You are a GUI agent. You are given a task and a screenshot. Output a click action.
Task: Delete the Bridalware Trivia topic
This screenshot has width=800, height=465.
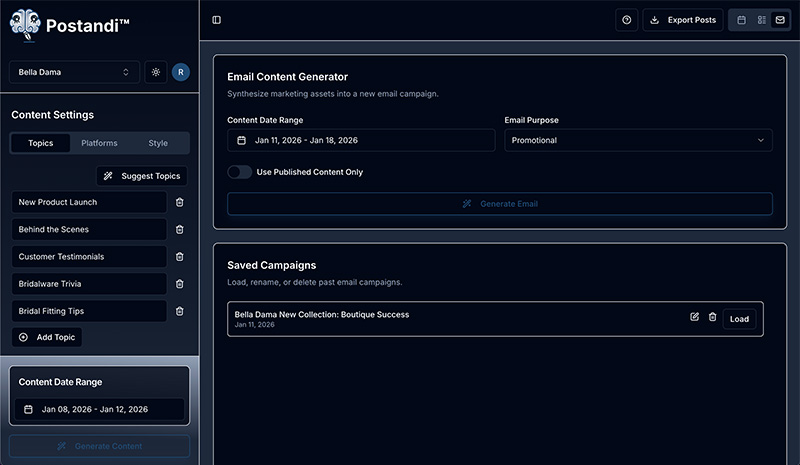(180, 284)
